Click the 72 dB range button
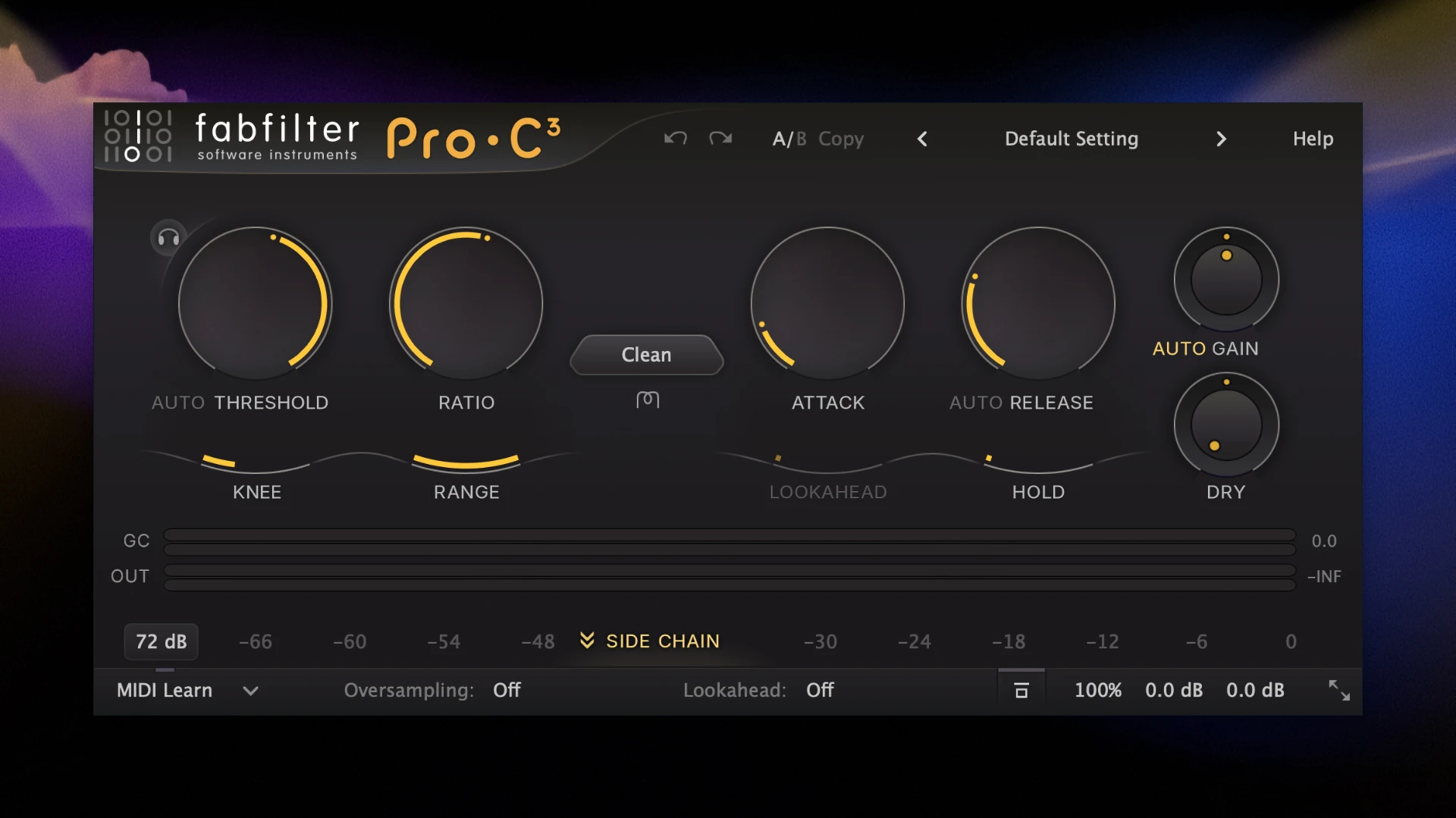The width and height of the screenshot is (1456, 818). [x=161, y=641]
